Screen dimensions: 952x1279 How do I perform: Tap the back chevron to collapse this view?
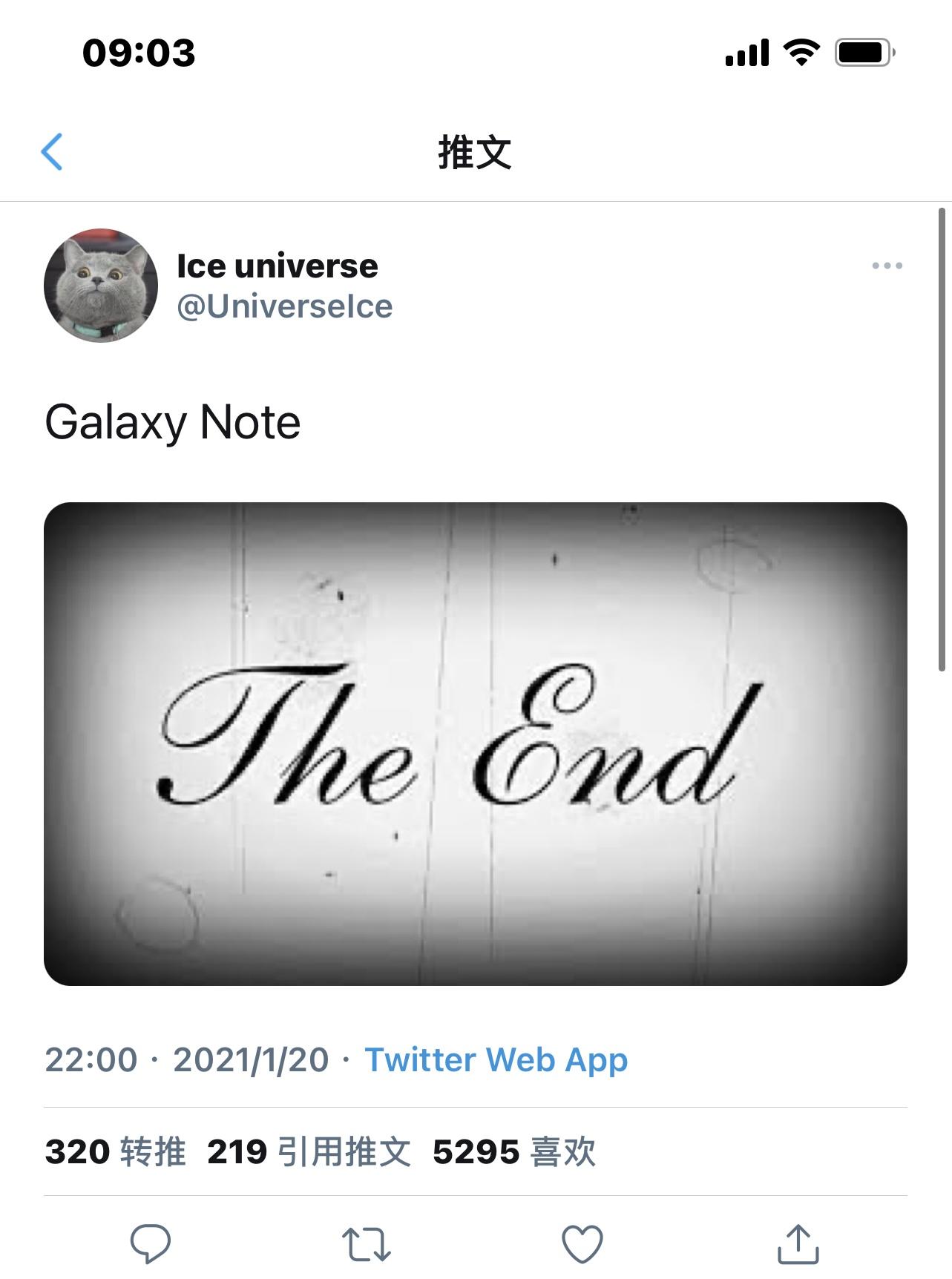pyautogui.click(x=52, y=154)
